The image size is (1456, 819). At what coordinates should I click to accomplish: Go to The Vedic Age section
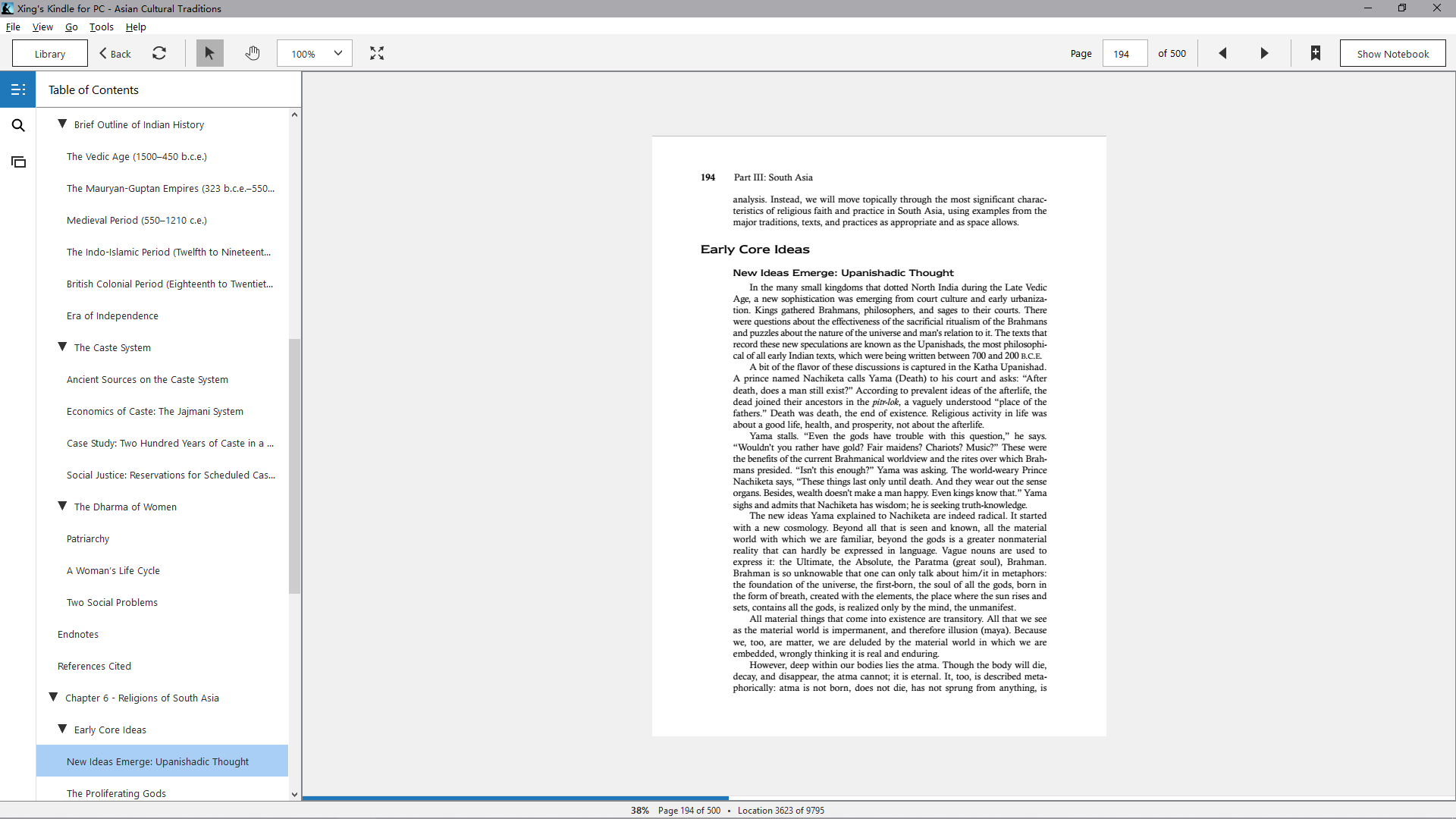pos(162,156)
